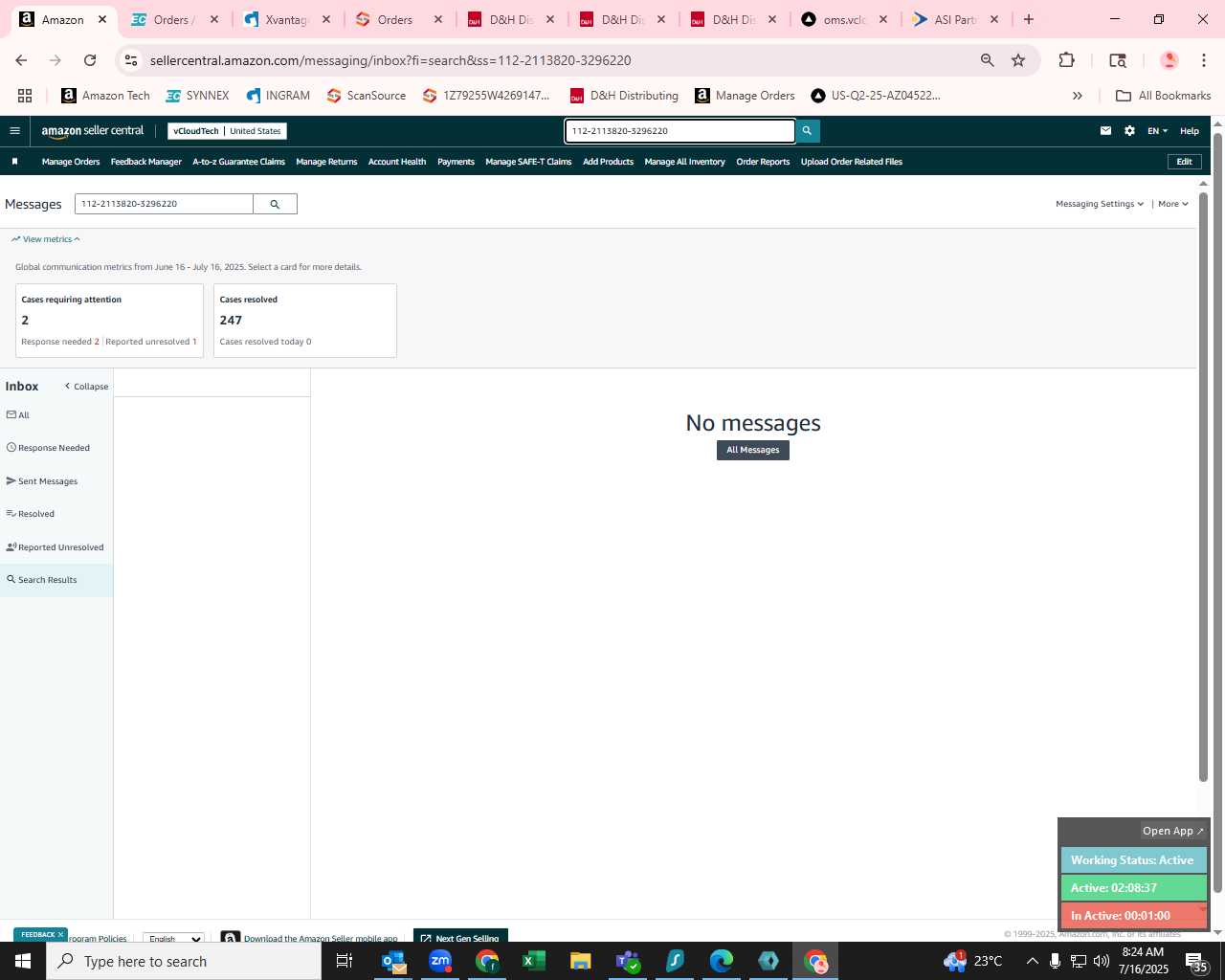Viewport: 1225px width, 980px height.
Task: Switch to the oms.vclc browser tab
Action: click(845, 19)
